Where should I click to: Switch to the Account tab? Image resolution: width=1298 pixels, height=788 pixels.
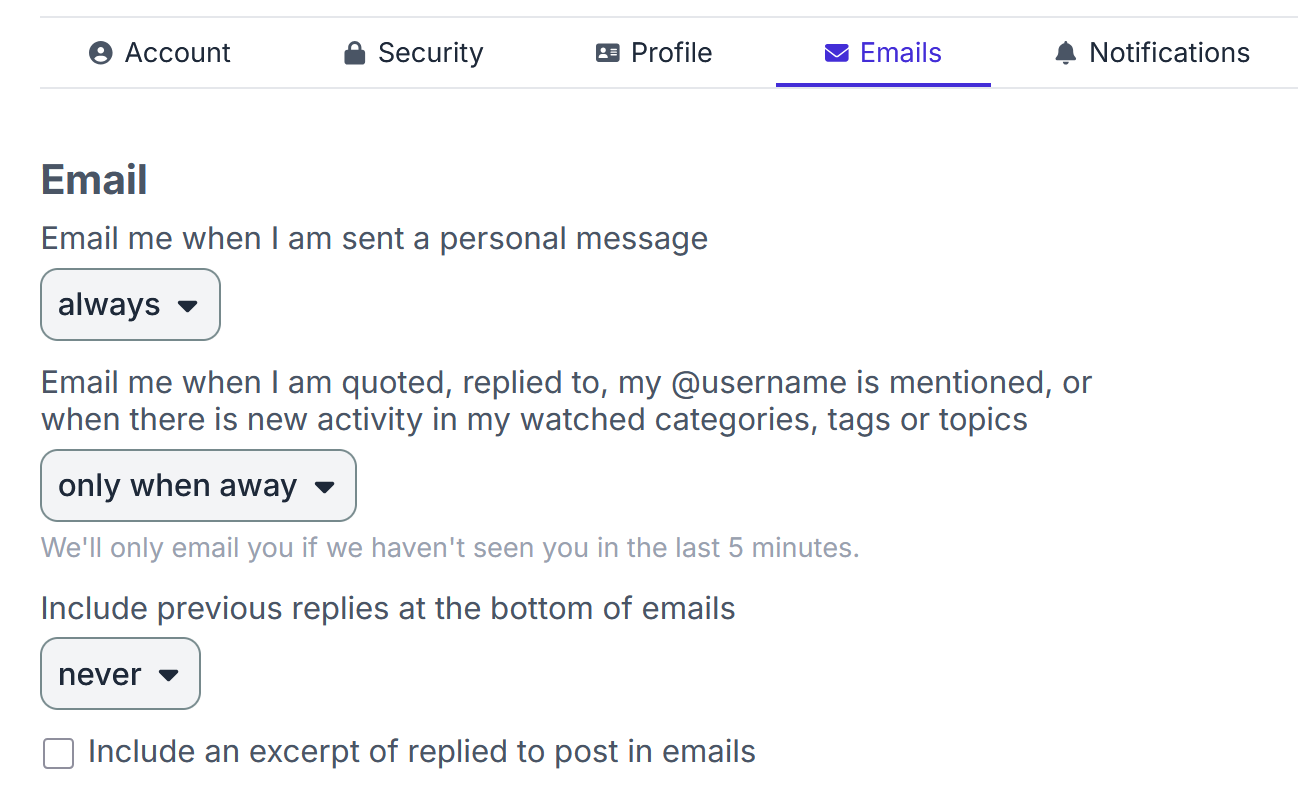(159, 53)
